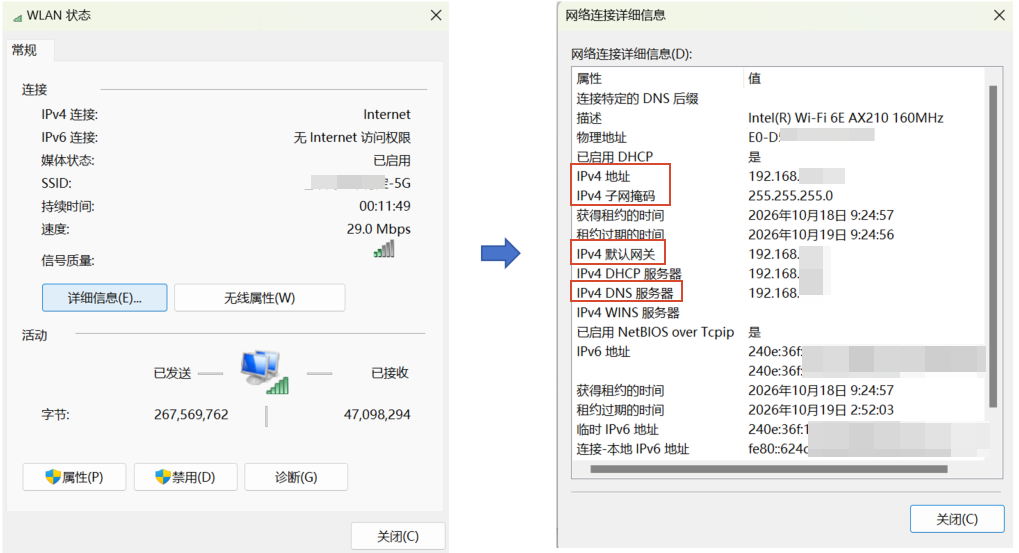Click the X close icon of 网络连接详细信息
The height and width of the screenshot is (553, 1019).
click(999, 15)
